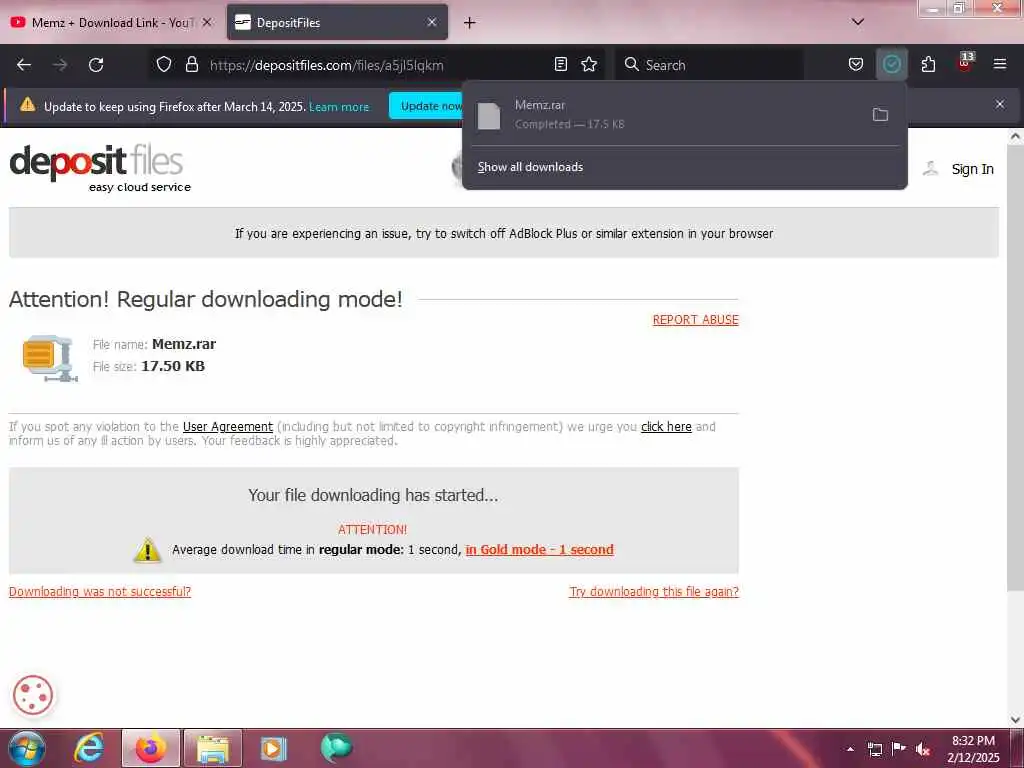Image resolution: width=1024 pixels, height=768 pixels.
Task: Open a new tab with plus button
Action: pyautogui.click(x=469, y=23)
